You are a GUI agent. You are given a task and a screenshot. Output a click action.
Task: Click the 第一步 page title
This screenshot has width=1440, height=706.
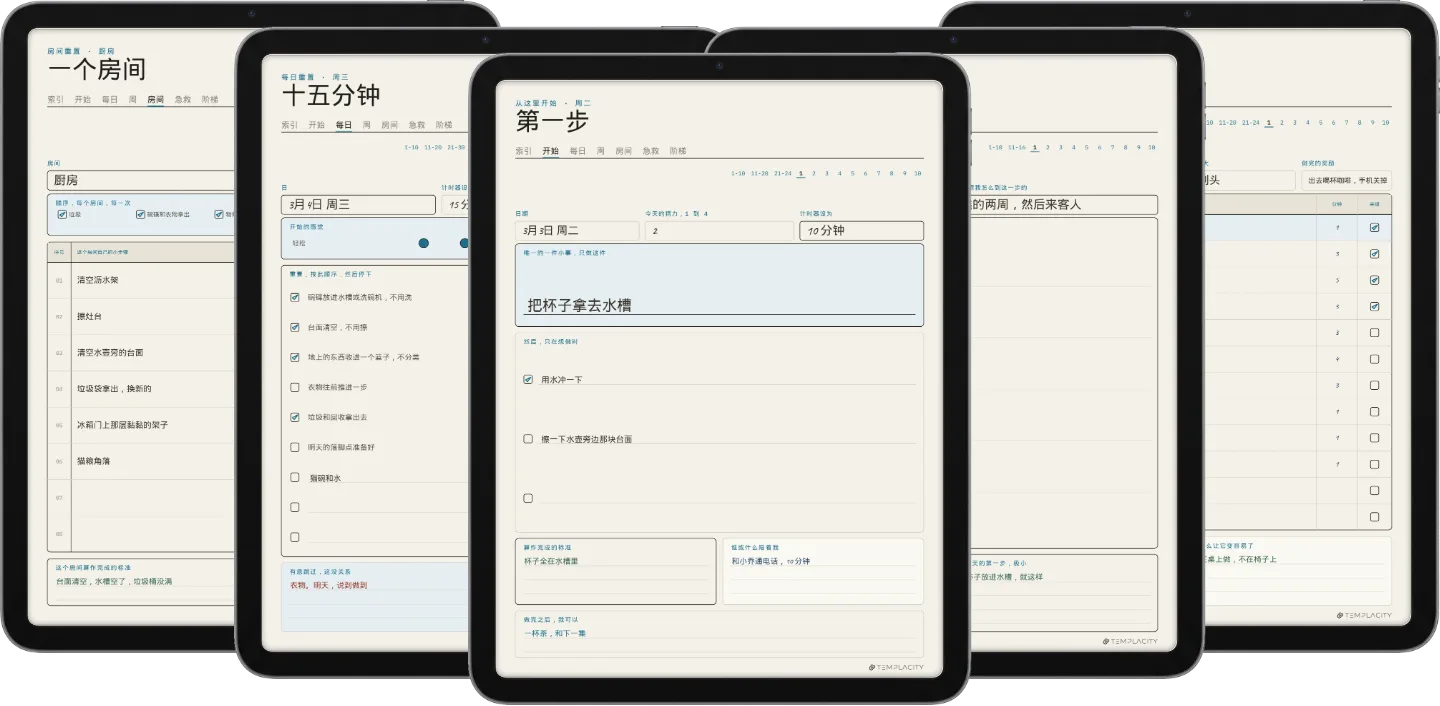click(552, 121)
